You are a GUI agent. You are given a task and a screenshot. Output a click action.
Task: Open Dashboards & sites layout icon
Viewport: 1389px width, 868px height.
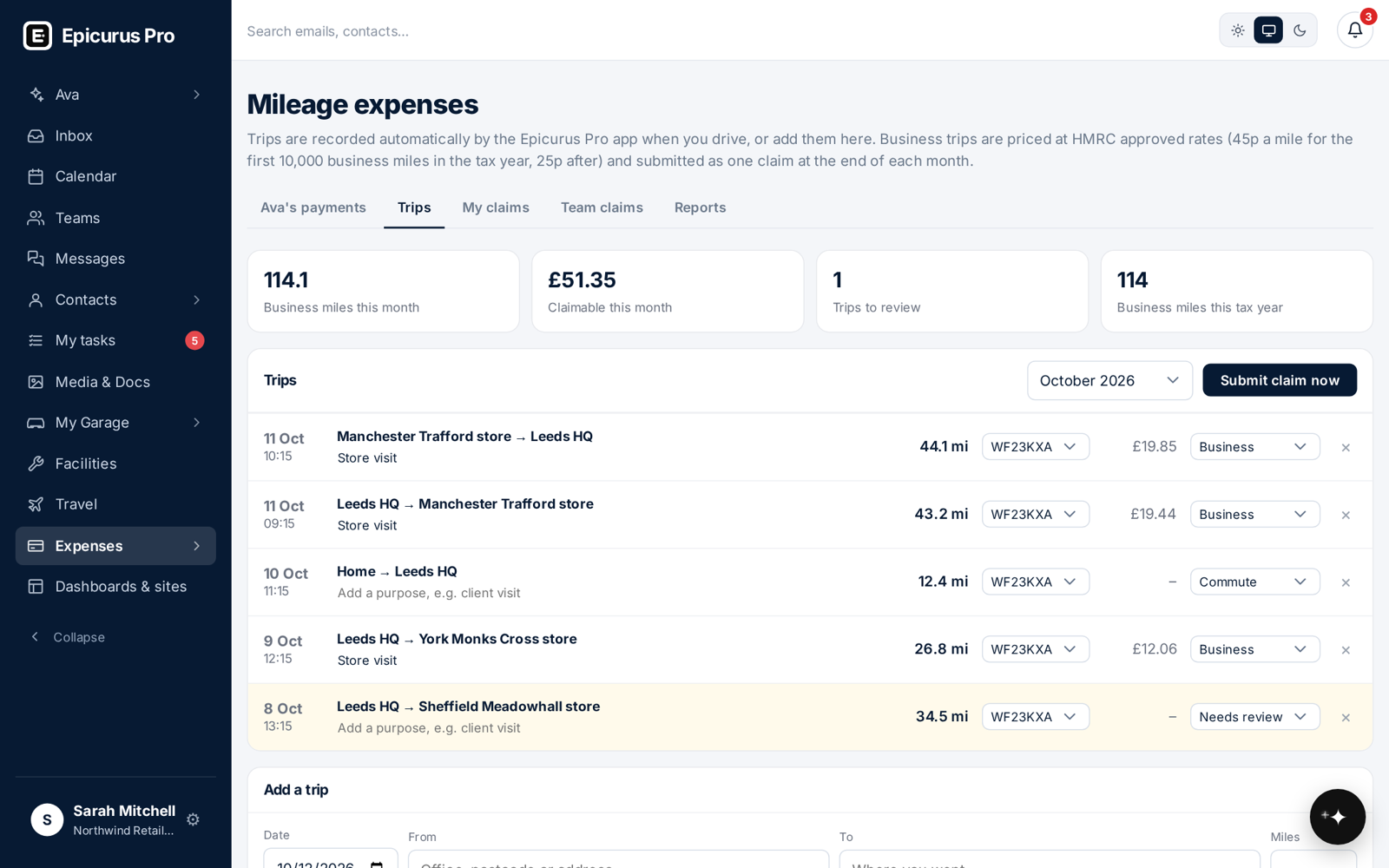[36, 587]
